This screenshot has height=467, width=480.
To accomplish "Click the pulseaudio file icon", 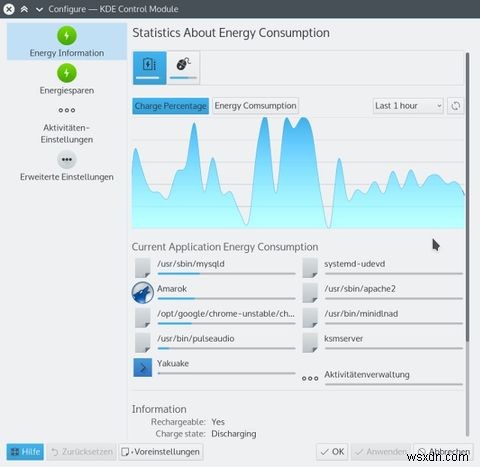I will coord(143,342).
